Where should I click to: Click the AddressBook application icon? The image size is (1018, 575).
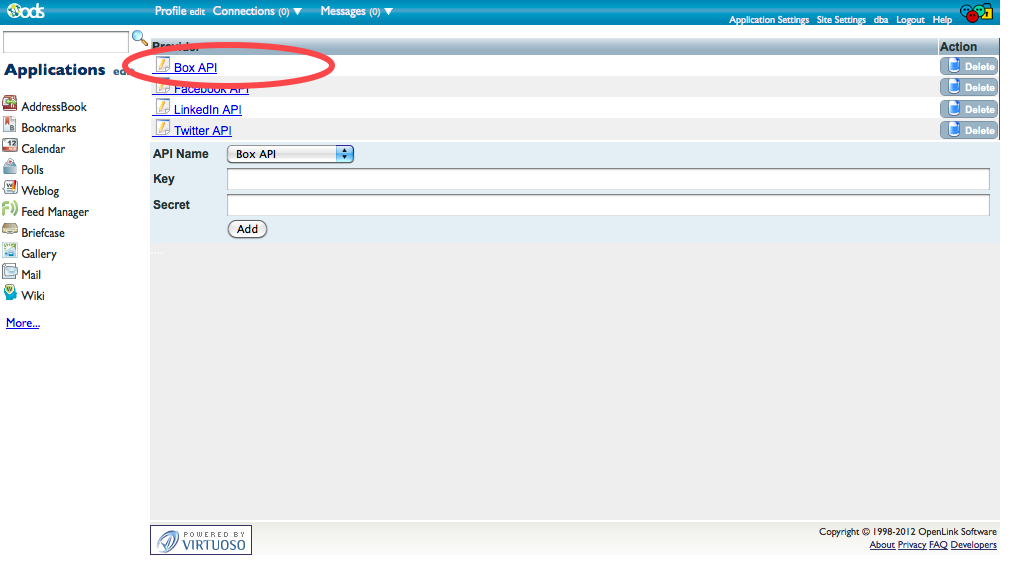coord(10,105)
